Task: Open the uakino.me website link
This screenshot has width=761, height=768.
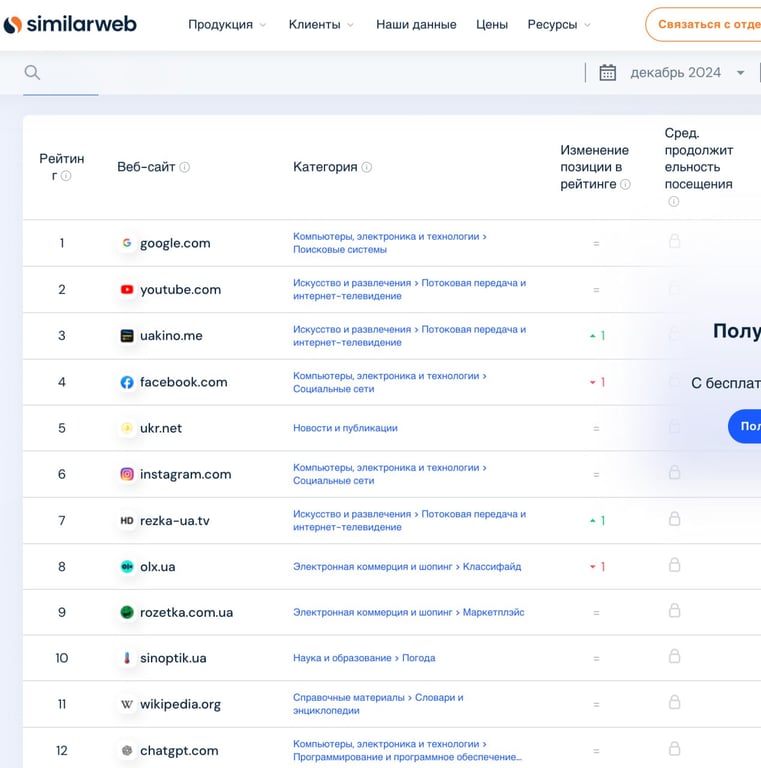Action: (171, 336)
